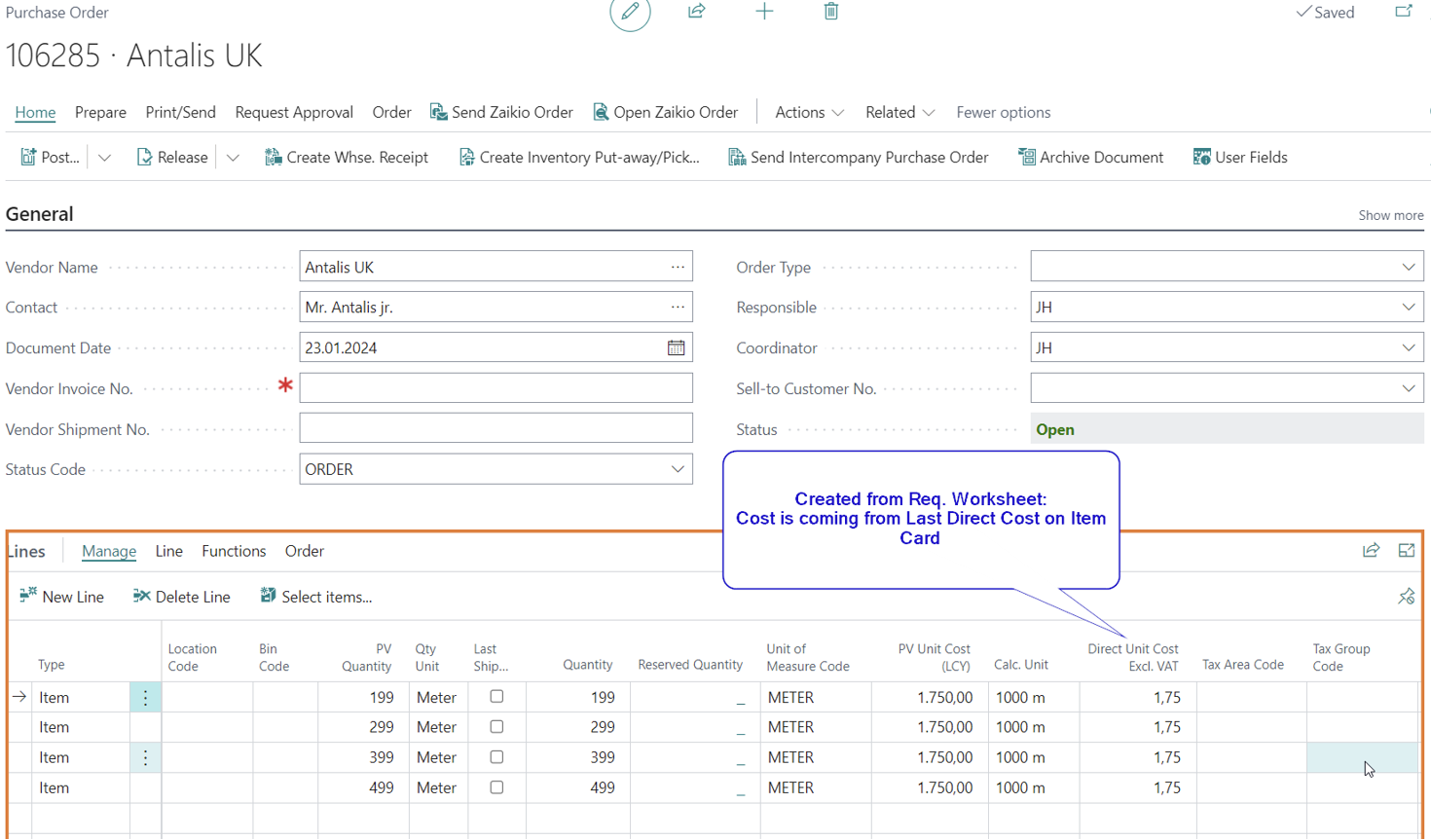The image size is (1431, 840).
Task: Open the Line menu in Lines
Action: tap(168, 551)
